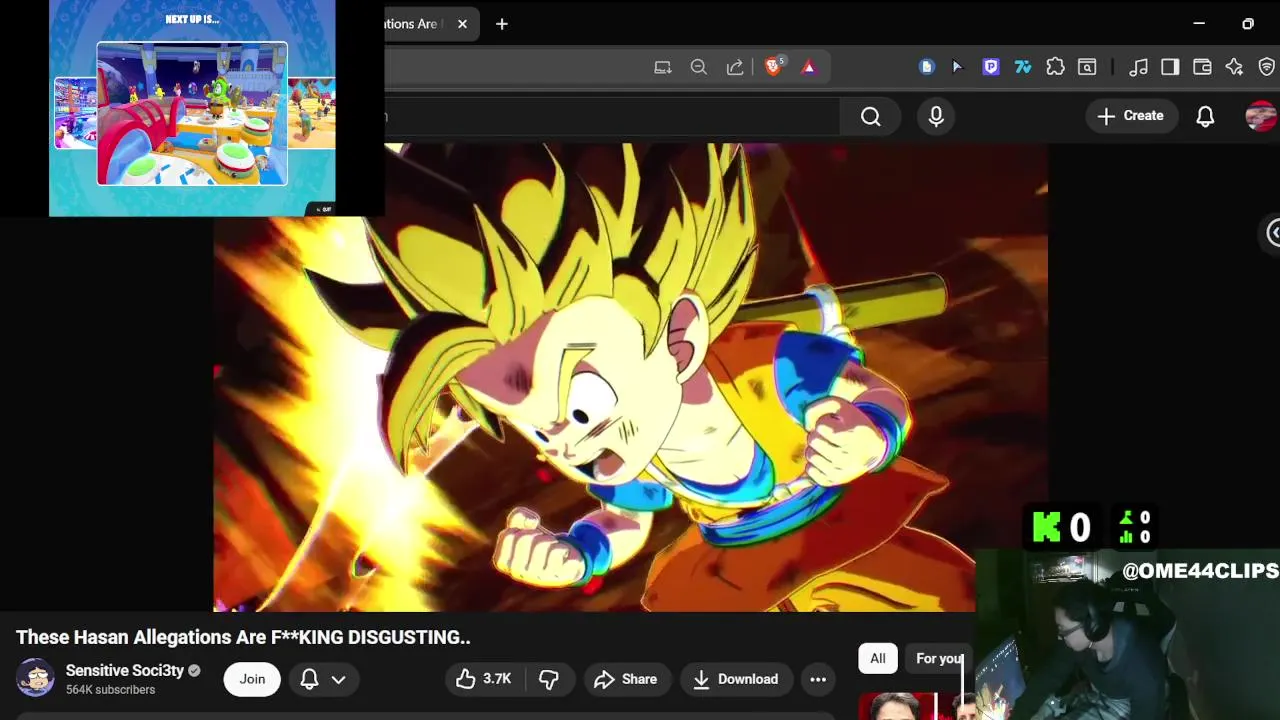The width and height of the screenshot is (1280, 720).
Task: Open the YouTube account avatar menu
Action: click(x=1261, y=116)
